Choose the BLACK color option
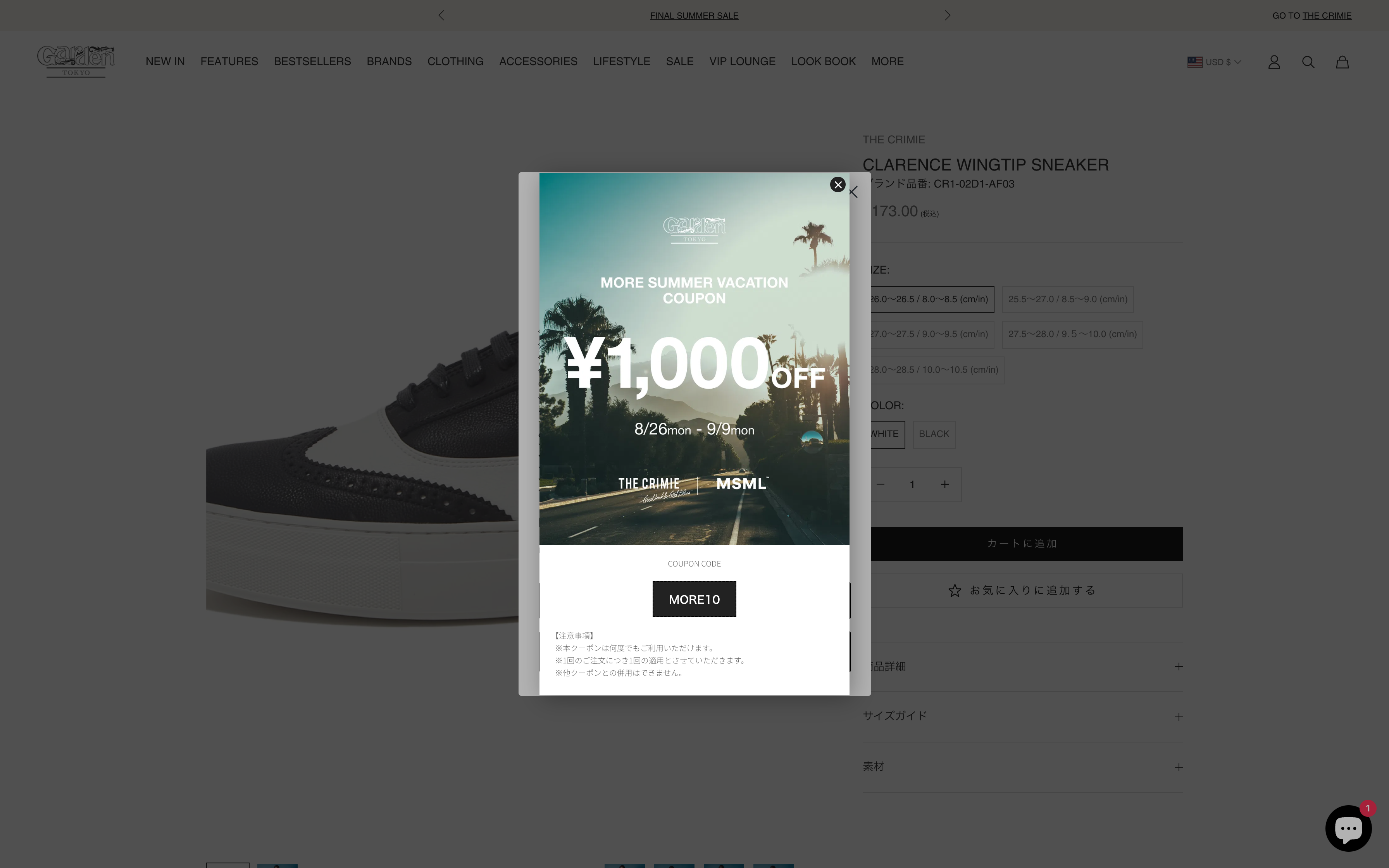Viewport: 1389px width, 868px height. pyautogui.click(x=934, y=434)
